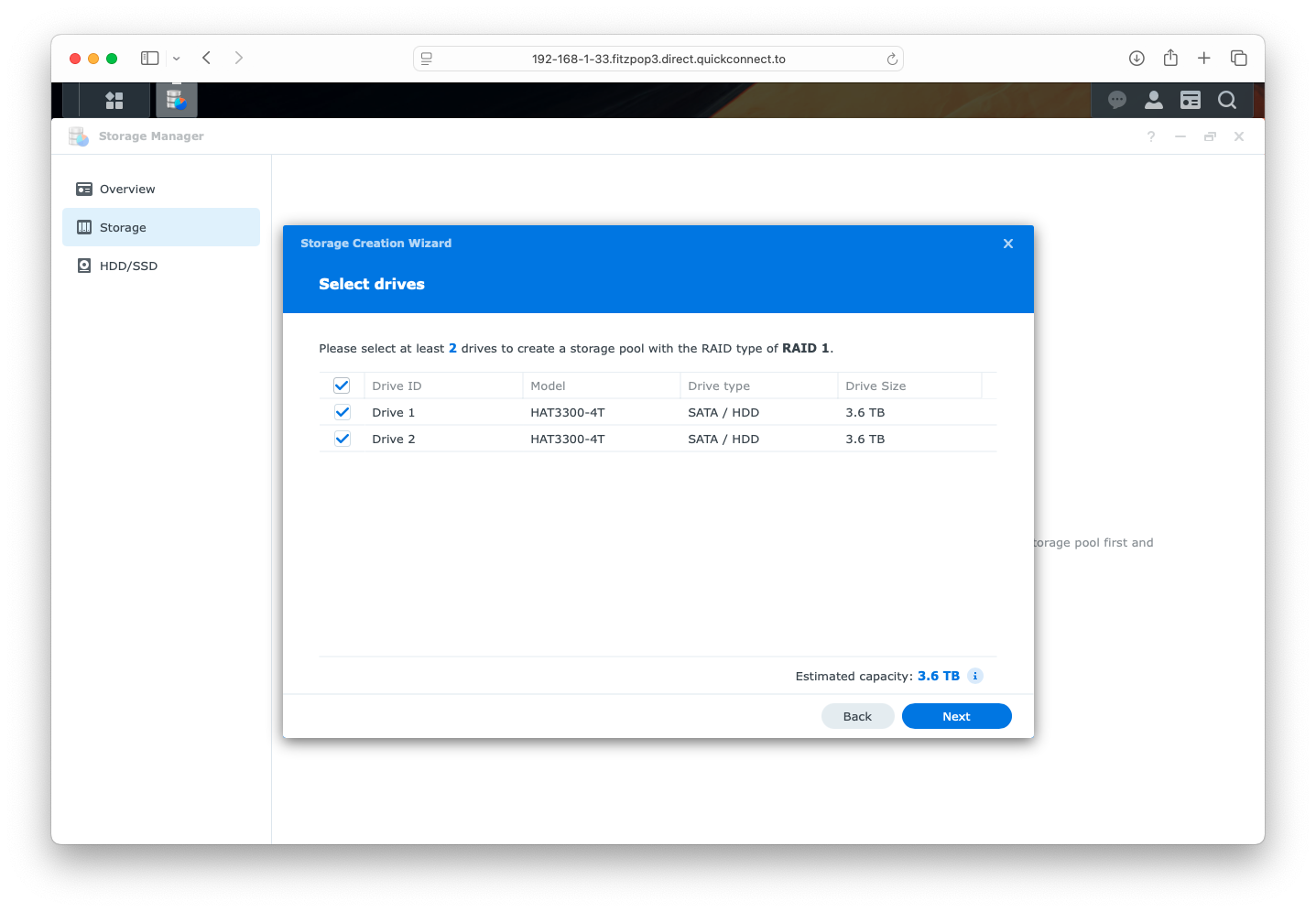
Task: Select the Drive 1 row text
Action: pyautogui.click(x=394, y=412)
